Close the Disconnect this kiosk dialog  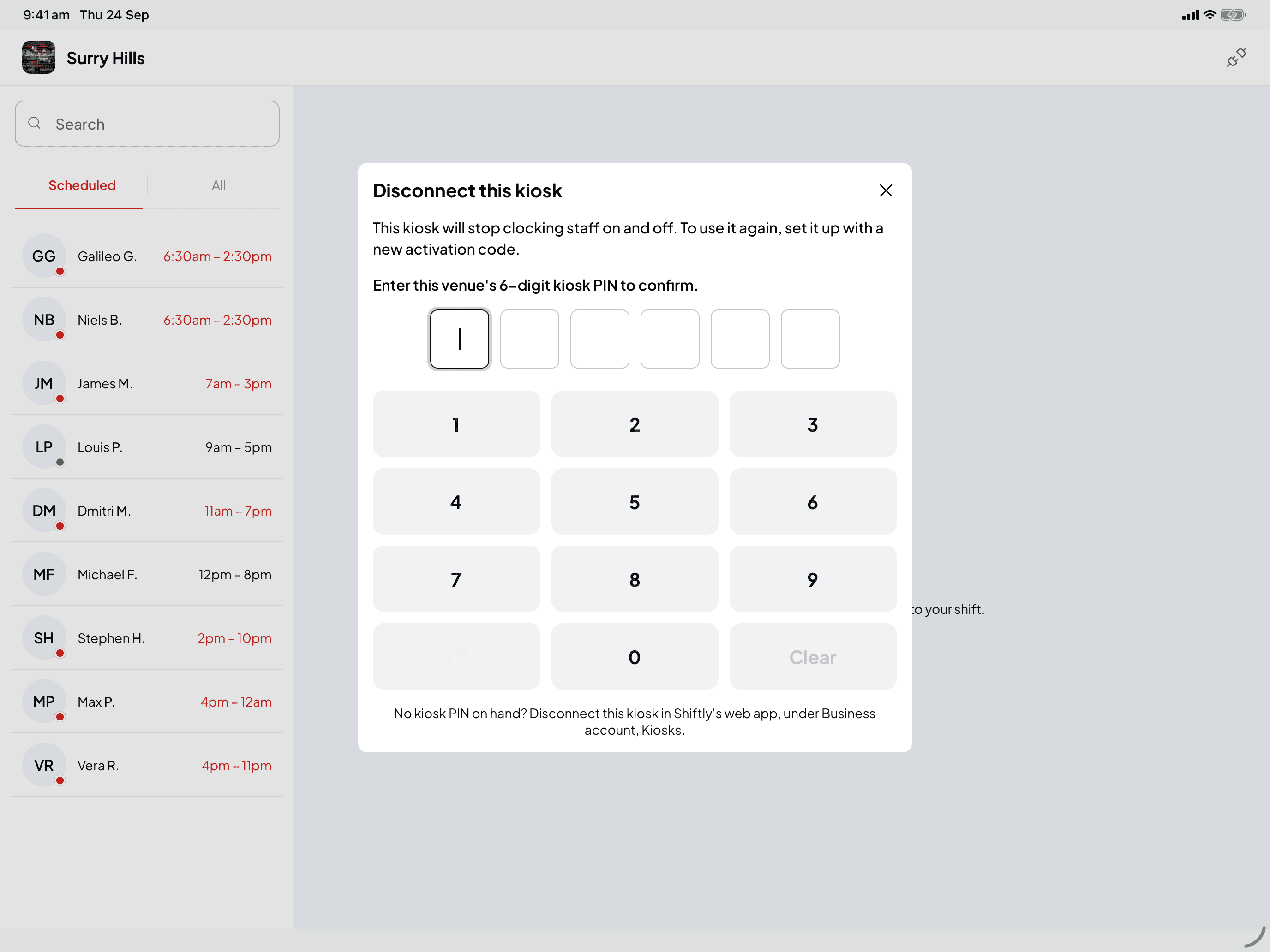point(885,190)
